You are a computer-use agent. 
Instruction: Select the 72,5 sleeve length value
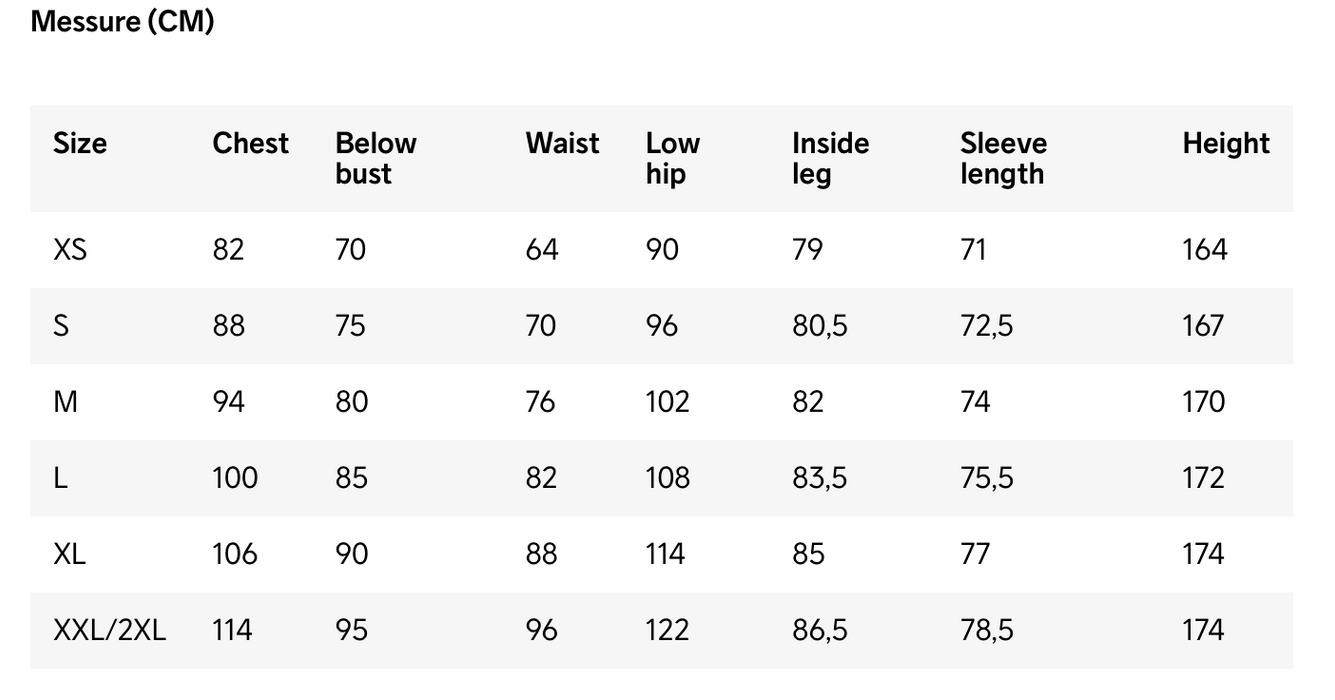[x=986, y=326]
